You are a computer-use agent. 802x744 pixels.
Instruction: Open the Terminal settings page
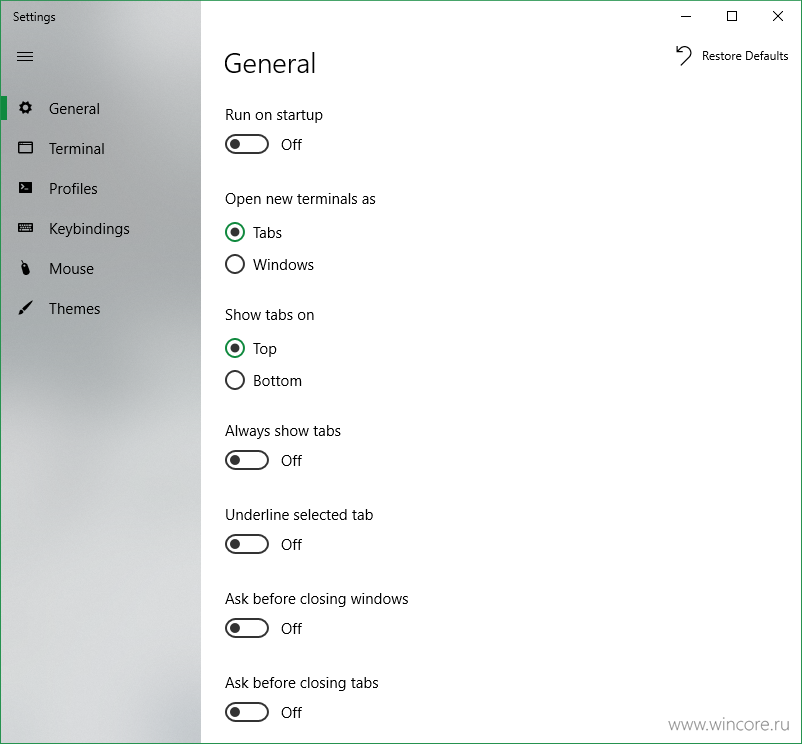pyautogui.click(x=77, y=148)
